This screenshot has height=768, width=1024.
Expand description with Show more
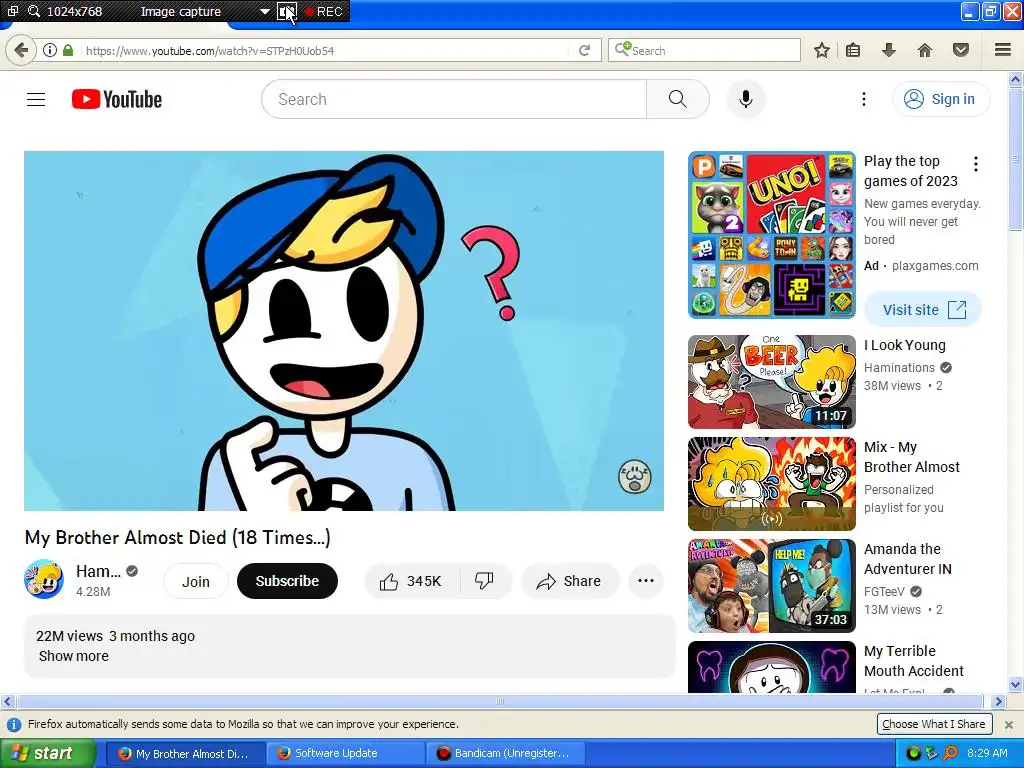(74, 656)
